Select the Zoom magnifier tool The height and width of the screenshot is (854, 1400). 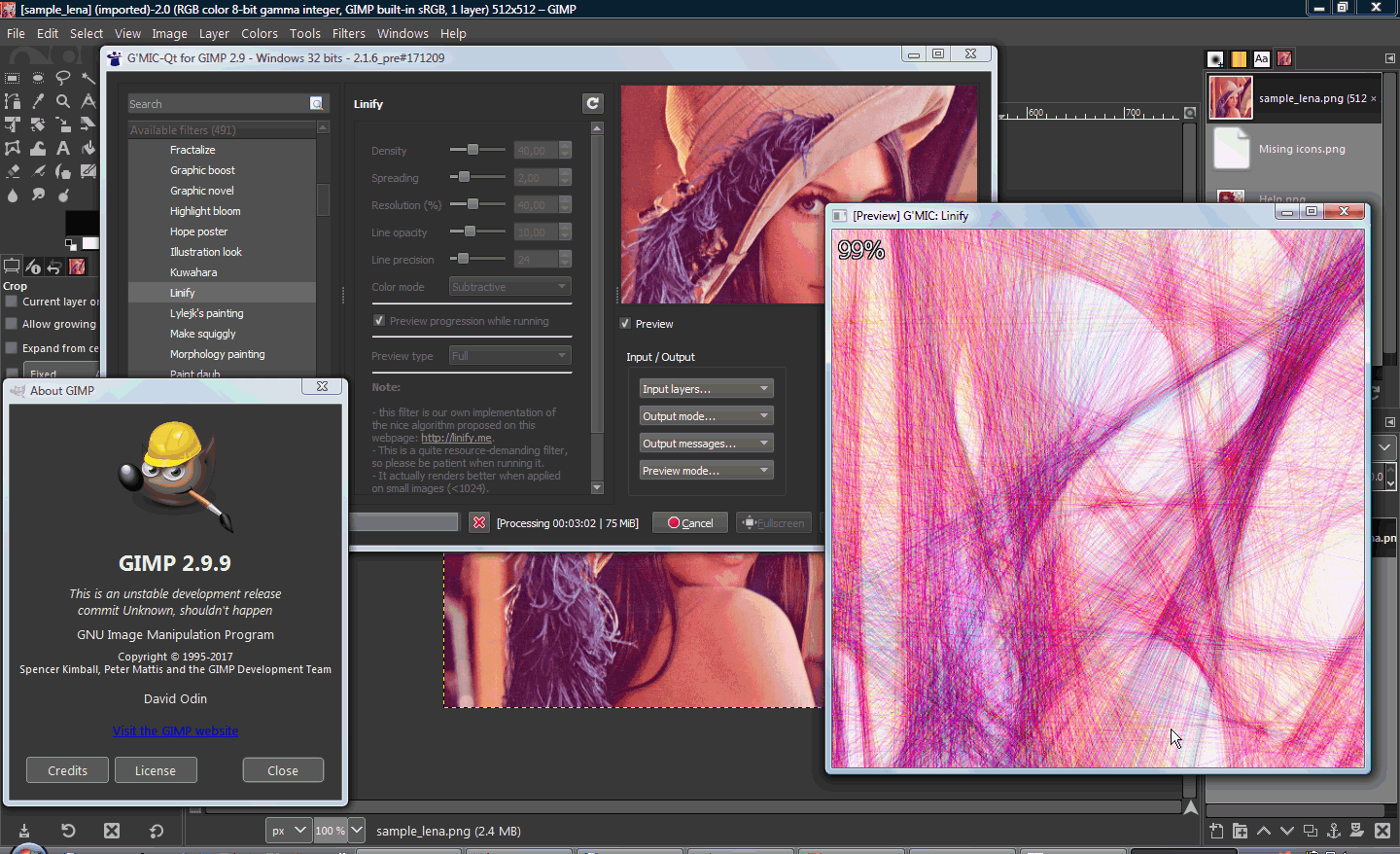coord(63,101)
